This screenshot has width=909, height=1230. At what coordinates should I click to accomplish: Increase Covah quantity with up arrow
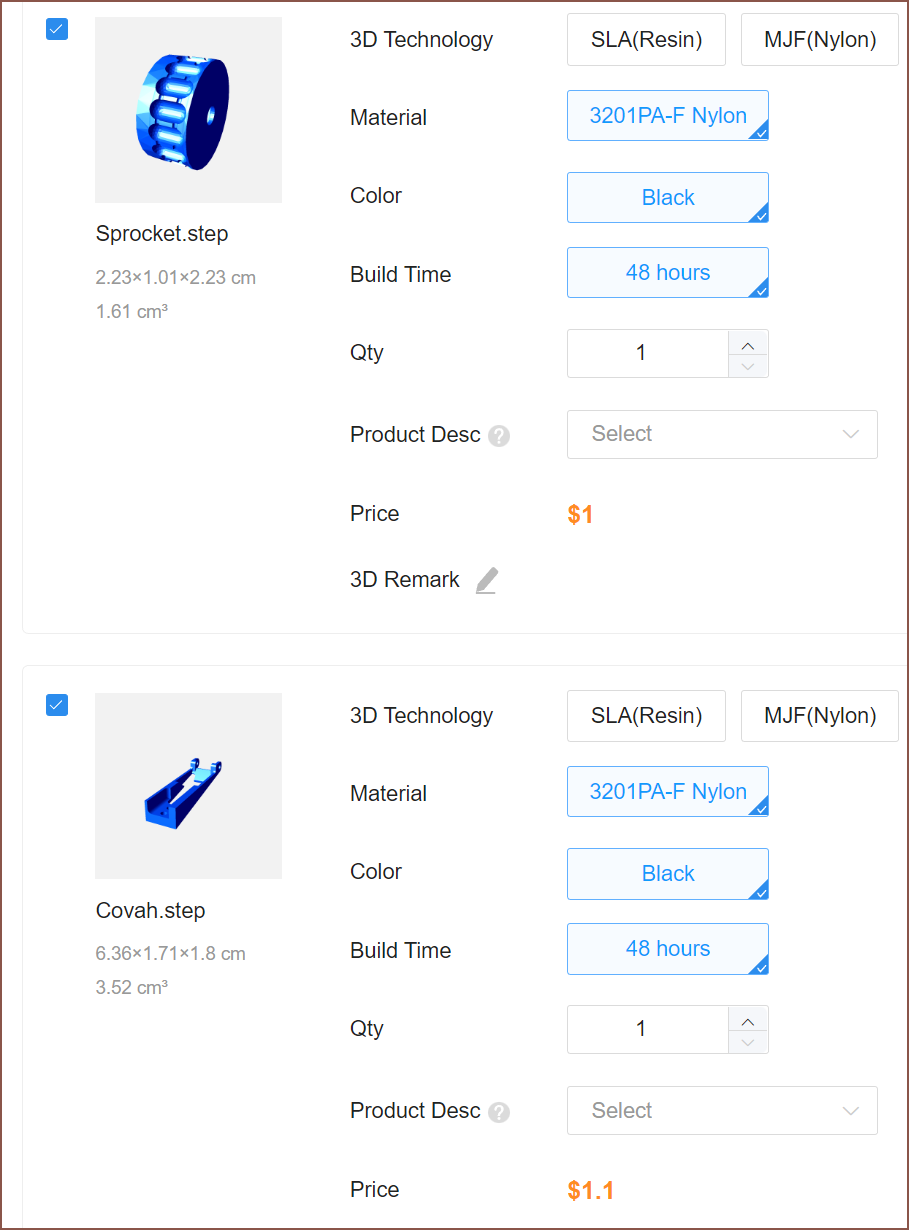(x=748, y=1019)
